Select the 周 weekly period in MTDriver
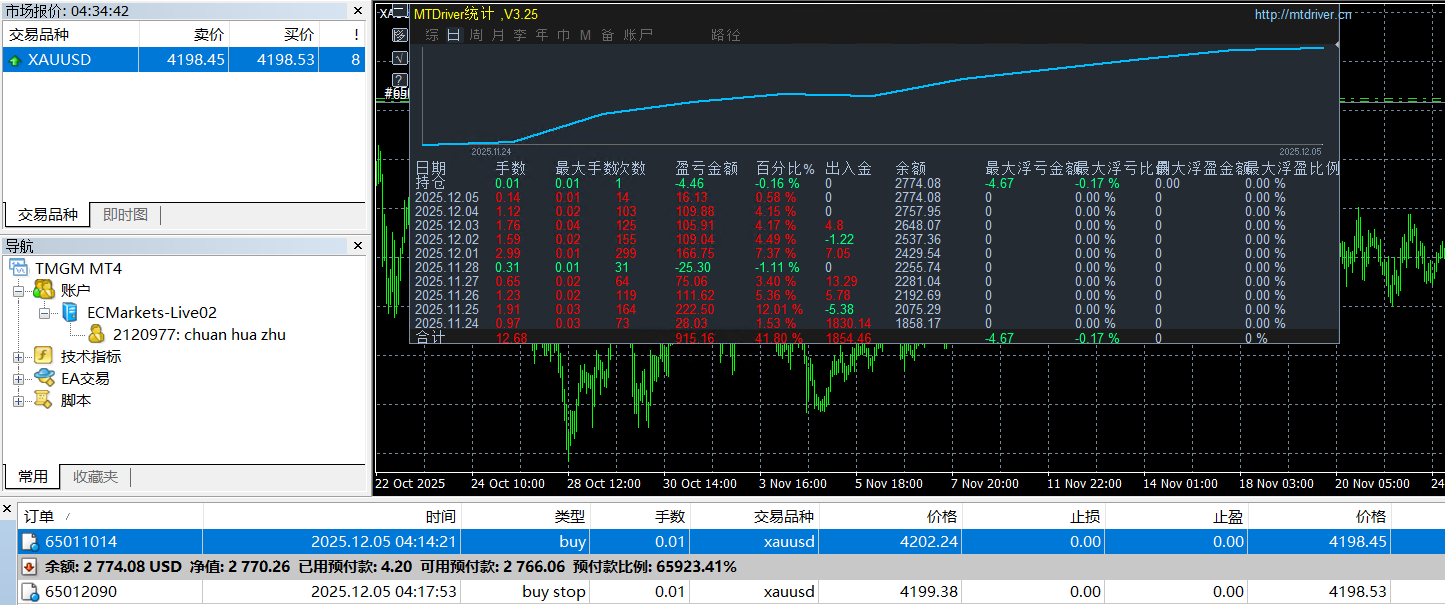The height and width of the screenshot is (605, 1445). (x=476, y=35)
